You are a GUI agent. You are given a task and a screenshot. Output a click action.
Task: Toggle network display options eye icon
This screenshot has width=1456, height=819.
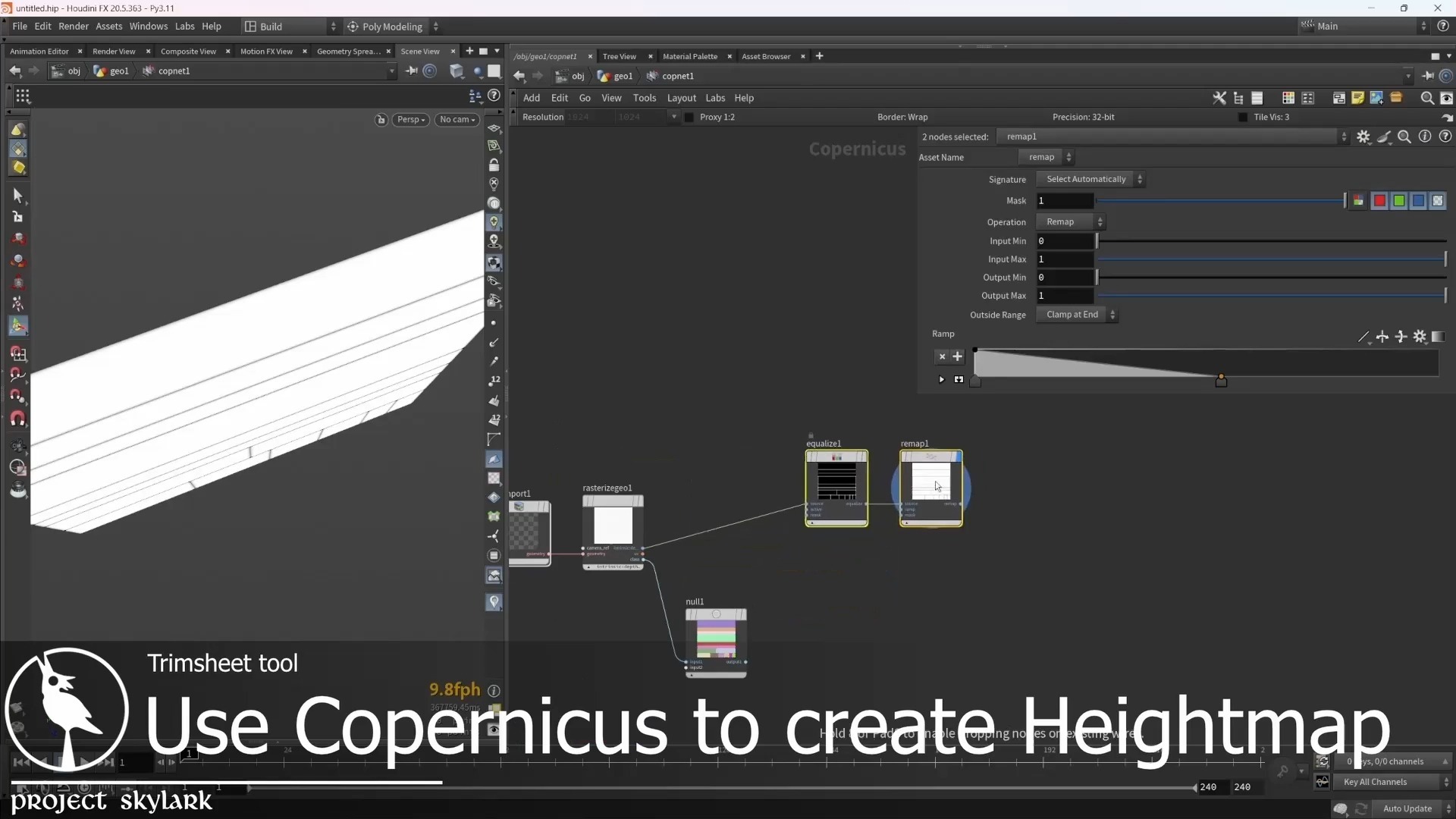[x=1446, y=98]
